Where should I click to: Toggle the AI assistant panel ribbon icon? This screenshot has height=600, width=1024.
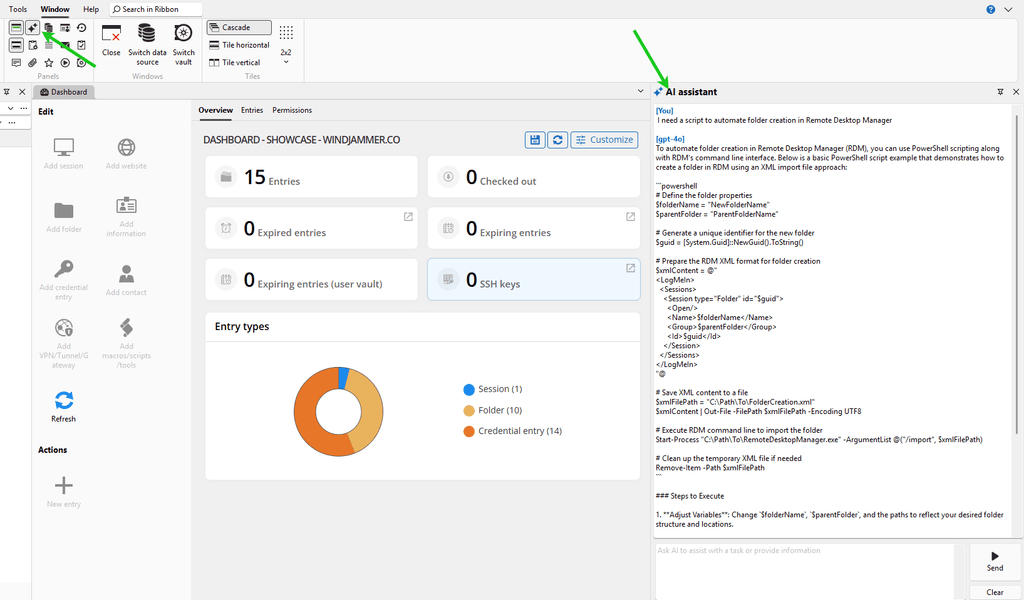click(x=32, y=28)
